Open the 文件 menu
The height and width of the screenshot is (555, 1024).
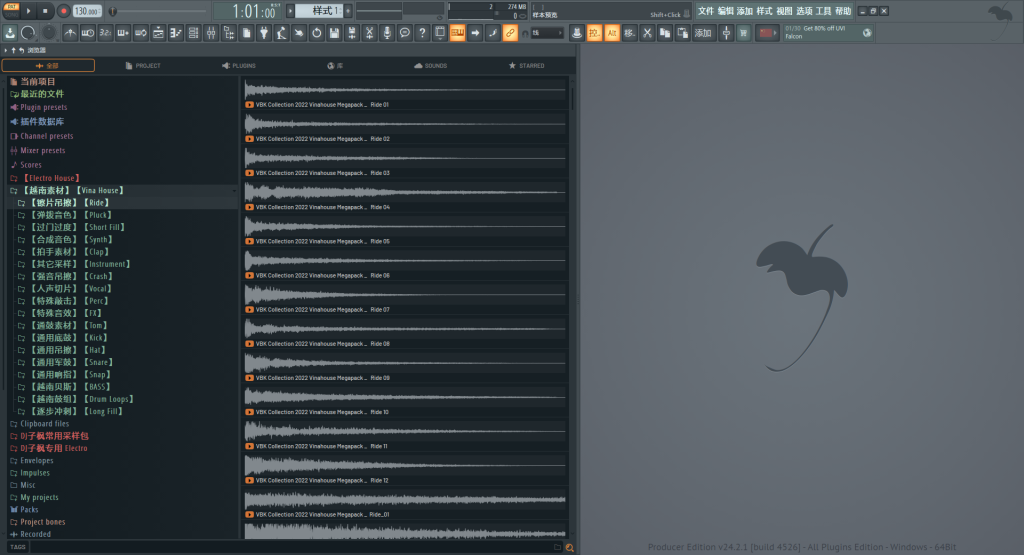tap(706, 11)
